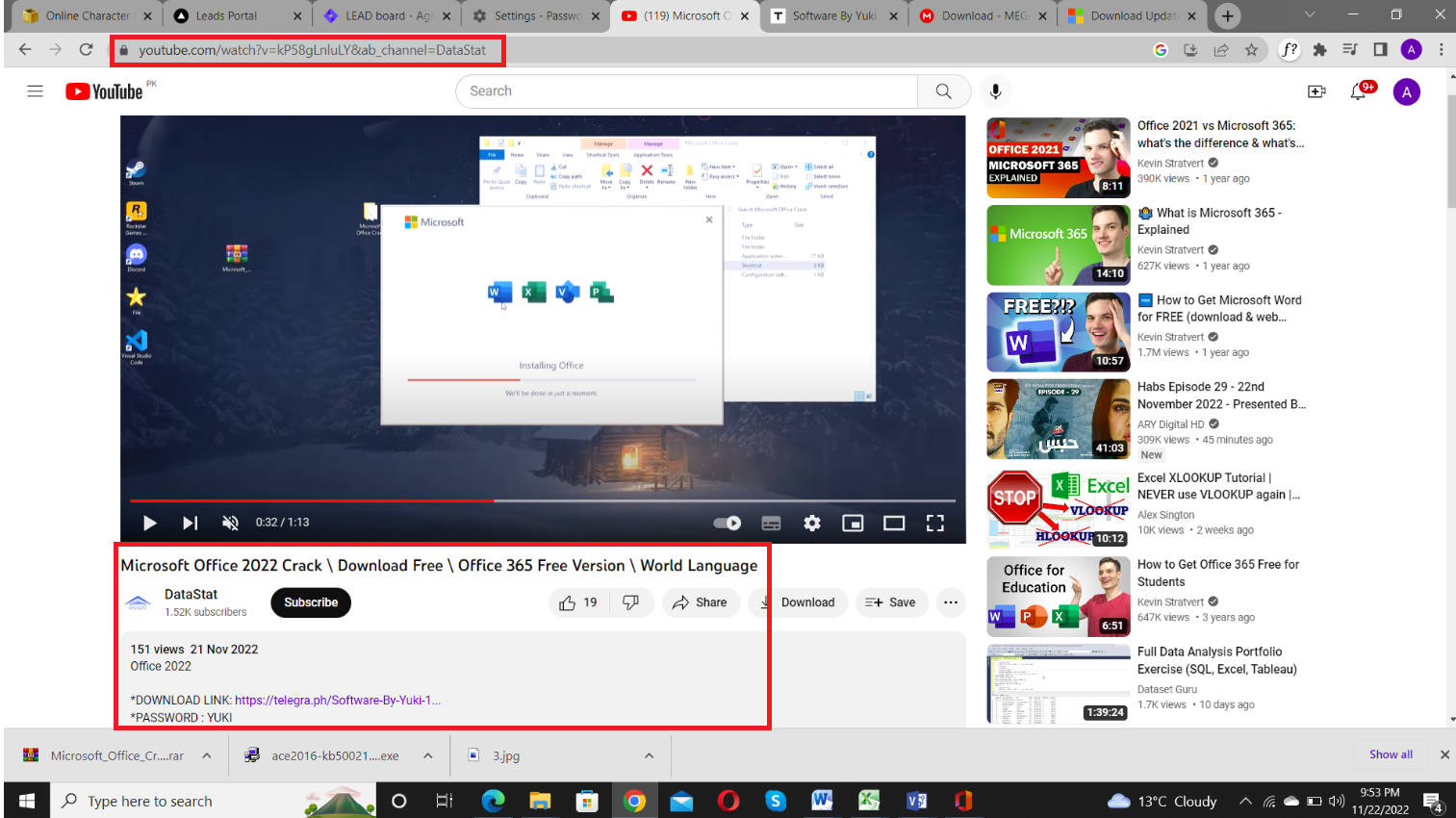Viewport: 1456px width, 818px height.
Task: Unmute the video audio
Action: [x=229, y=523]
